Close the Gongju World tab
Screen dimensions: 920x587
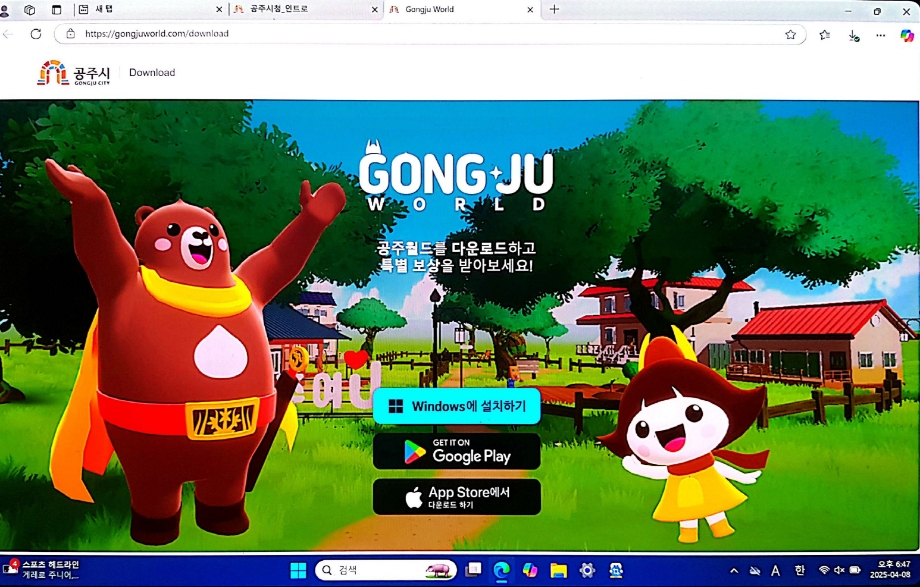tap(530, 9)
